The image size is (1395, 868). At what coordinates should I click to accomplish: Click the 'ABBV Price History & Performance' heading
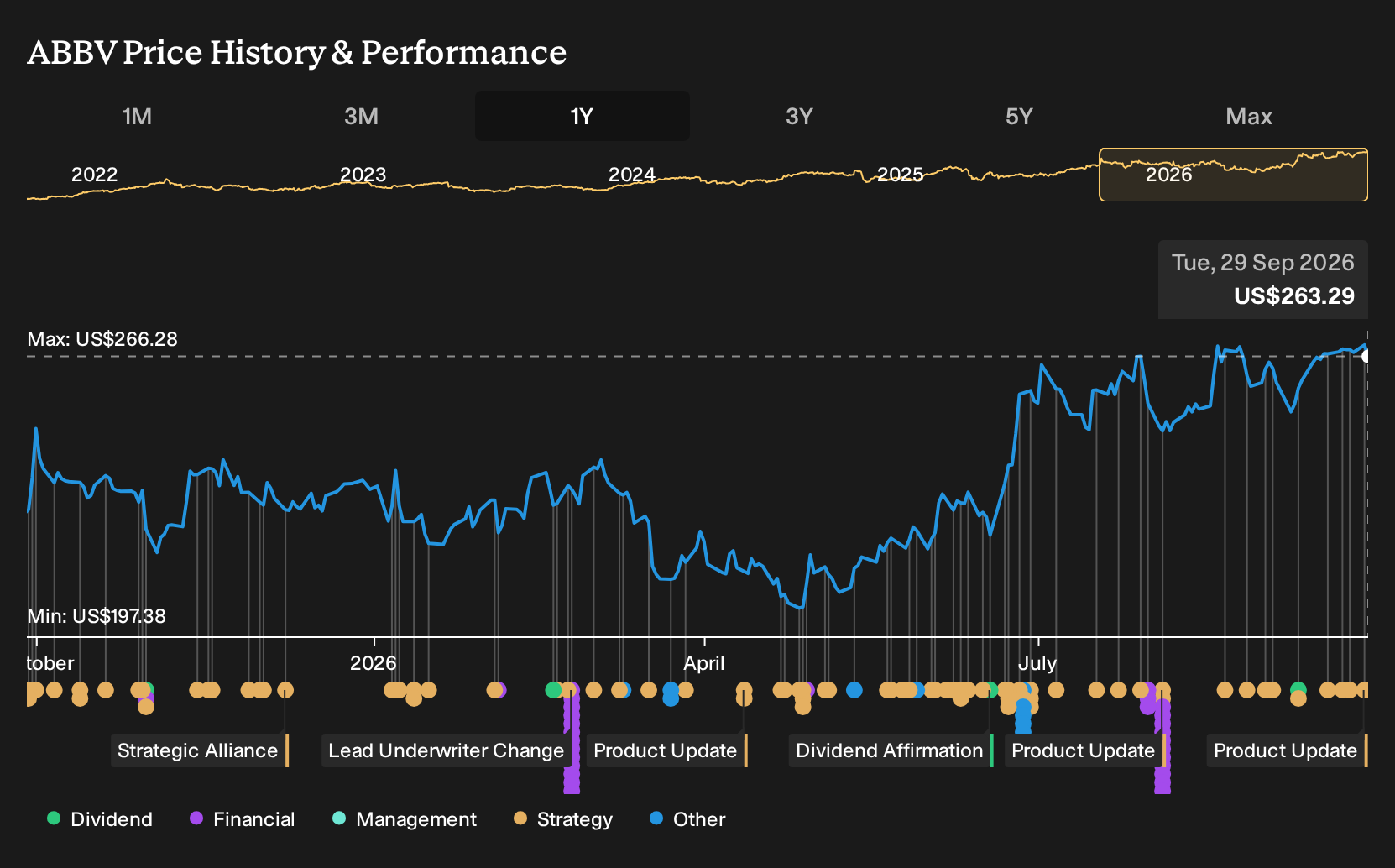click(297, 52)
